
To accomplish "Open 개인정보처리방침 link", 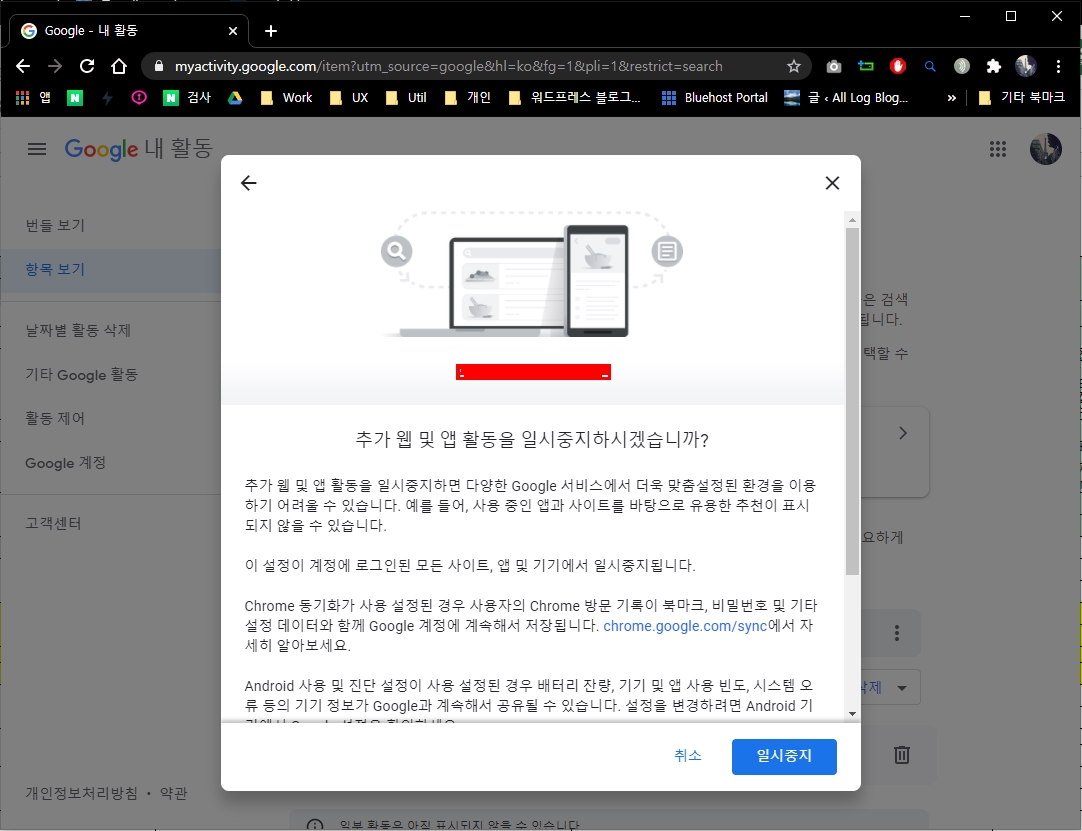I will coord(81,793).
